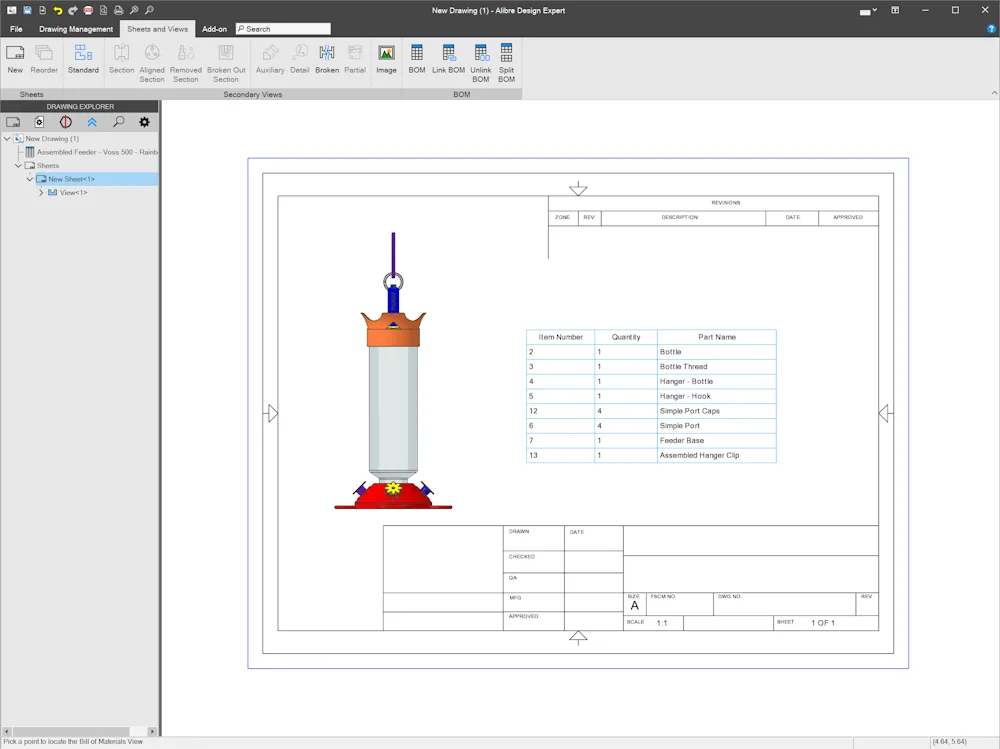Collapse the Sheets tree node
The image size is (1000, 749).
[18, 165]
